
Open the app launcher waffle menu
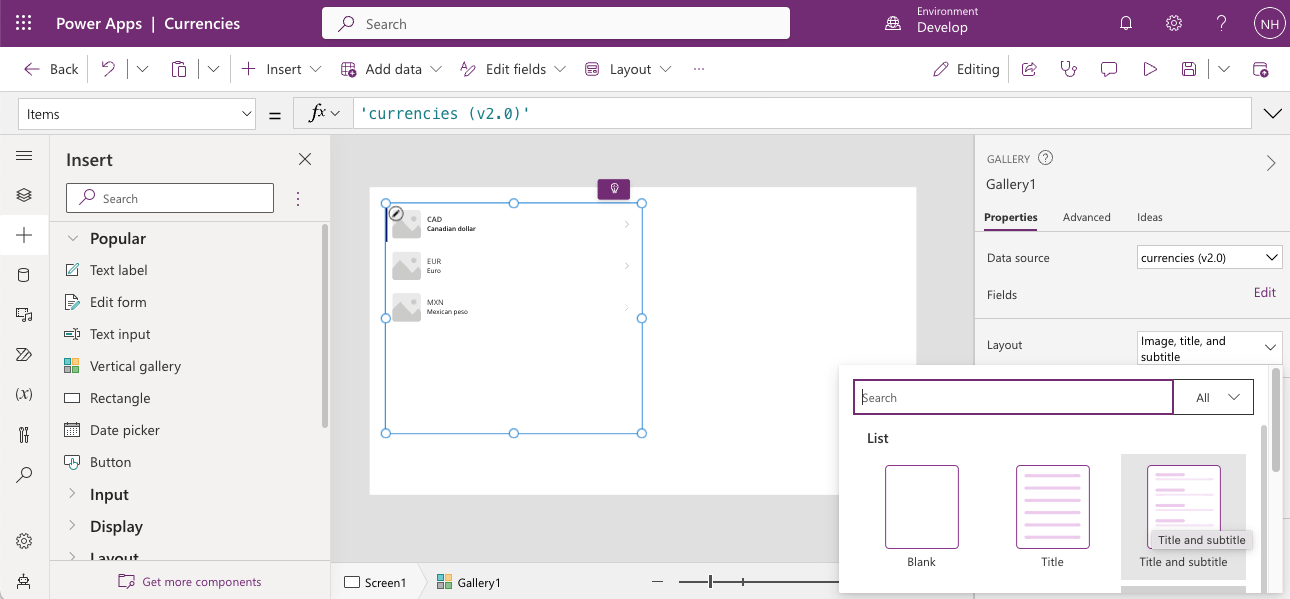tap(24, 23)
